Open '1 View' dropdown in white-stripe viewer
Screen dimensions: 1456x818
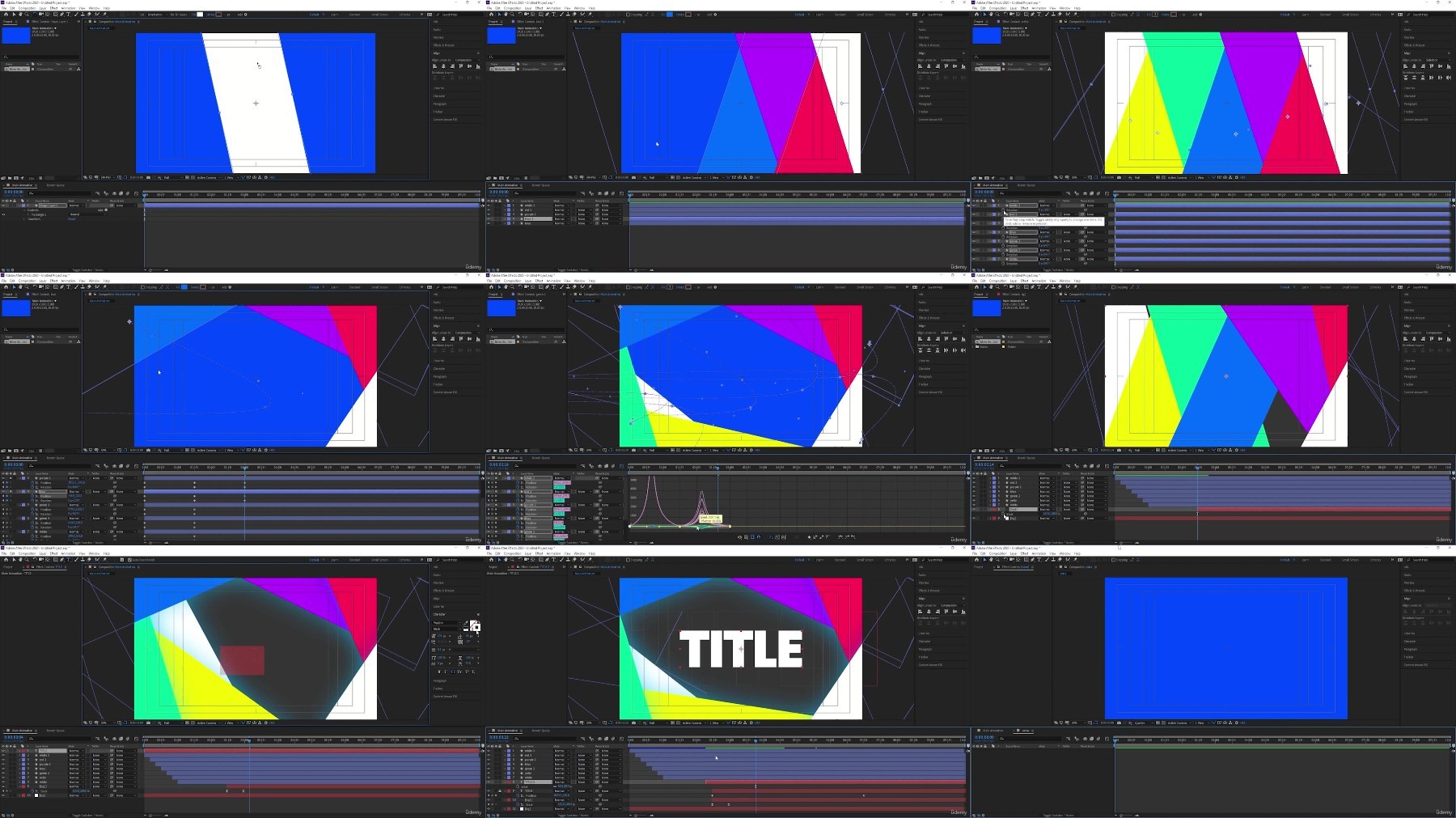[231, 177]
